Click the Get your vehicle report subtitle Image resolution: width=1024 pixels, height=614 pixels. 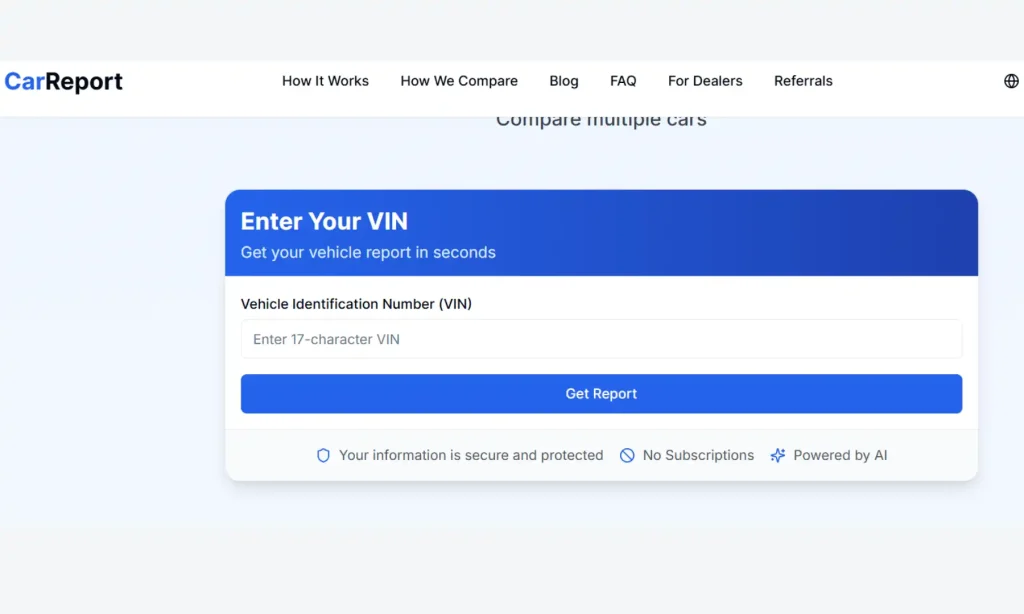368,252
